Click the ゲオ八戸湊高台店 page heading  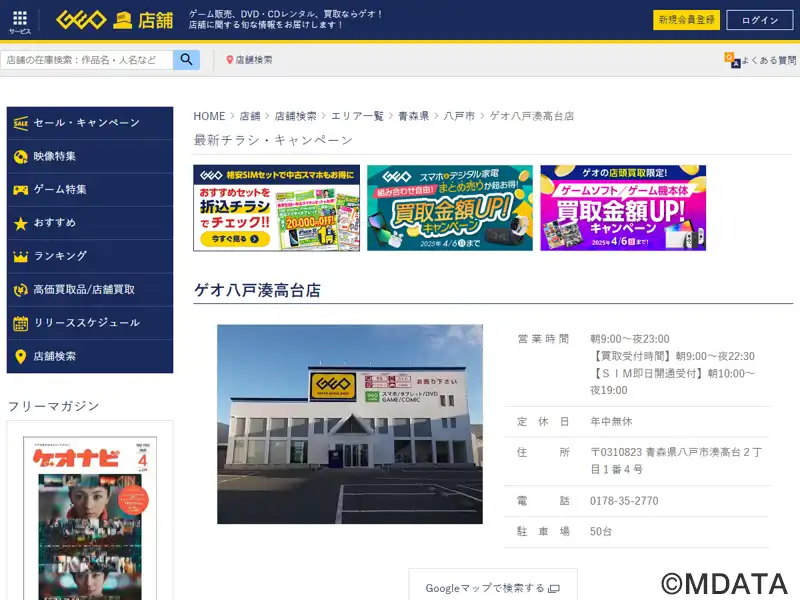(258, 290)
